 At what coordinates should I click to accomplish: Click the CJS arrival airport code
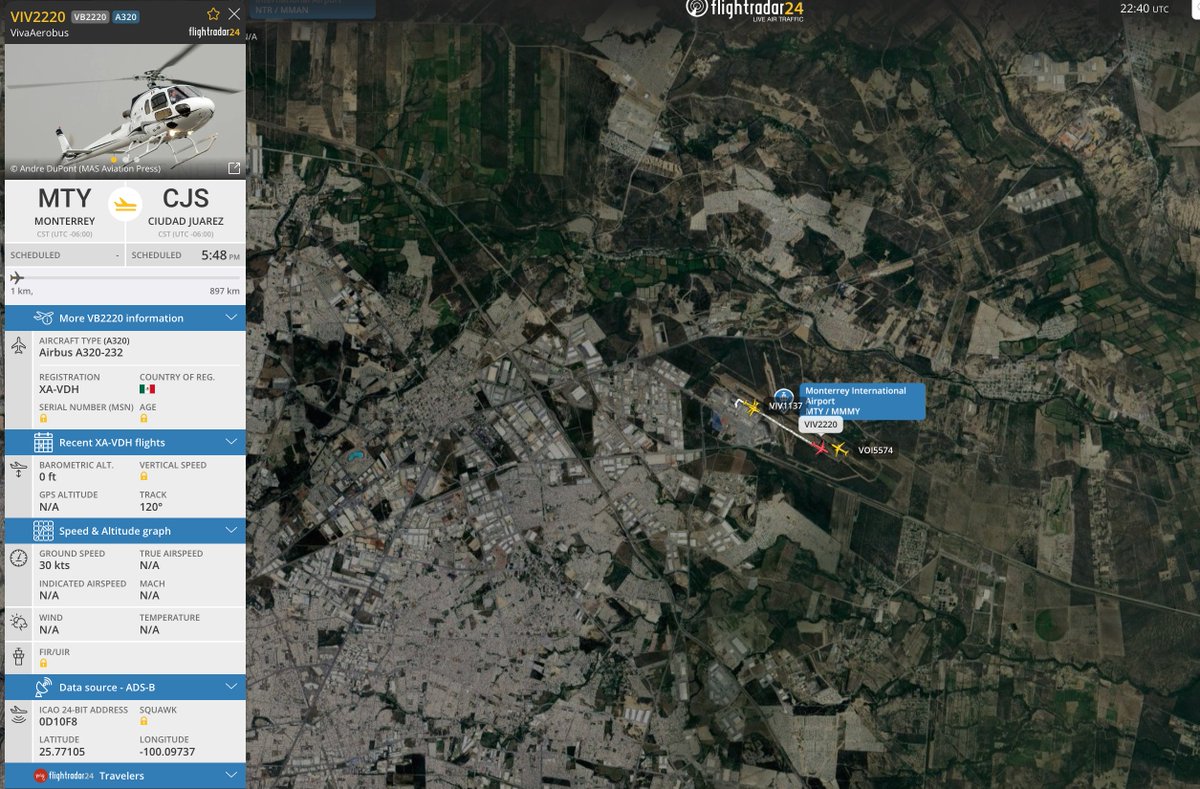(185, 198)
